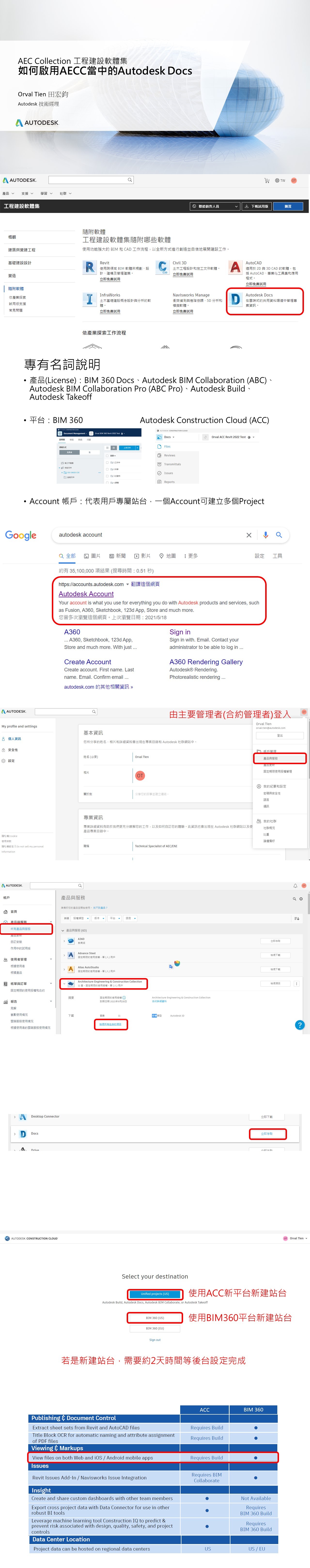Open the Autodesk Account search result link

tap(86, 594)
